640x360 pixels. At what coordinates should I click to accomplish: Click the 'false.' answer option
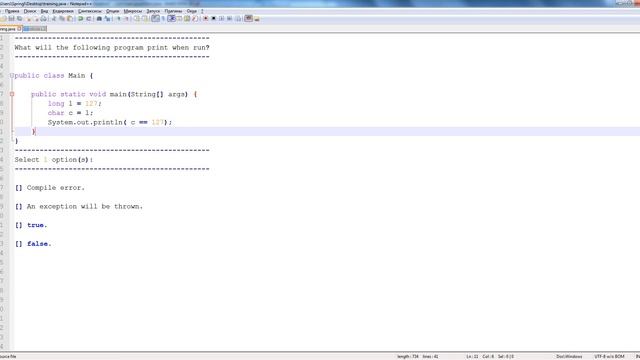(x=33, y=244)
